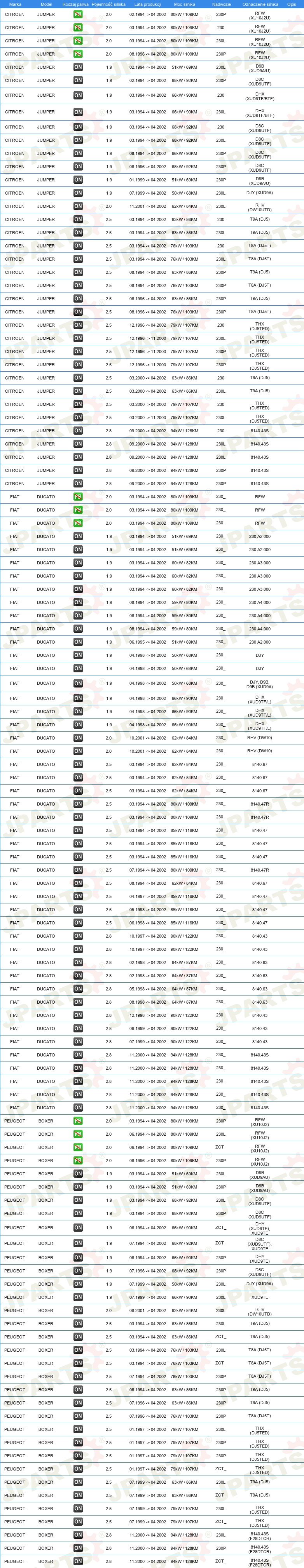Click the '11.2001 -> 04.2002' date cell
The height and width of the screenshot is (1568, 304).
[x=147, y=206]
